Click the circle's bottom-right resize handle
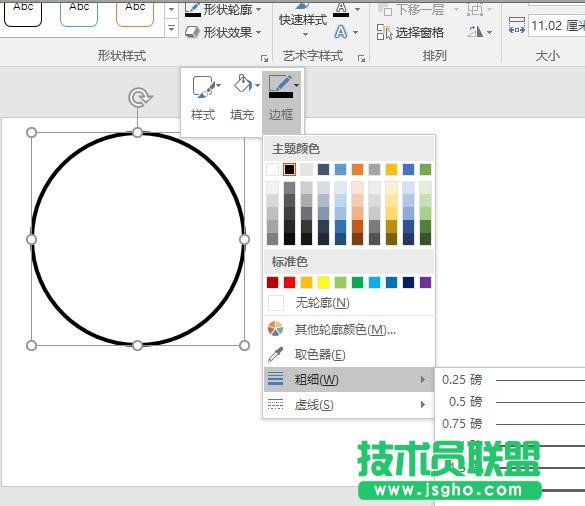This screenshot has width=585, height=506. click(x=244, y=346)
